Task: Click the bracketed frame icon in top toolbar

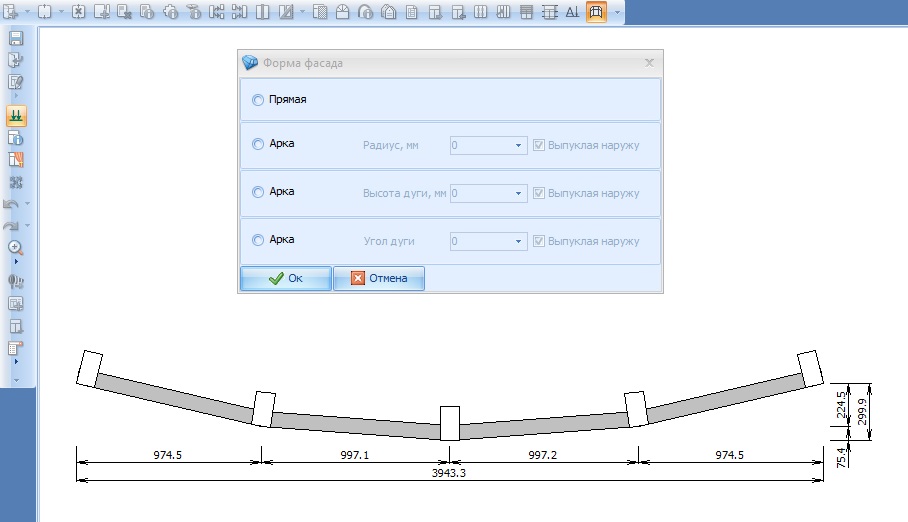Action: (x=45, y=12)
